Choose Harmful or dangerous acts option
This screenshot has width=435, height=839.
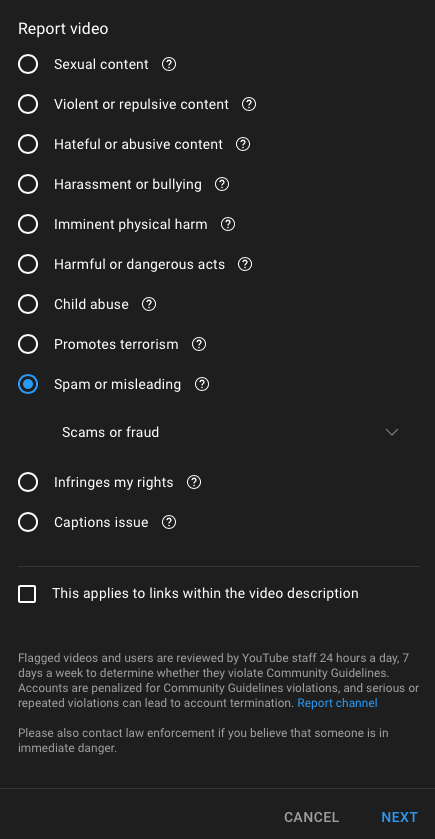tap(28, 264)
